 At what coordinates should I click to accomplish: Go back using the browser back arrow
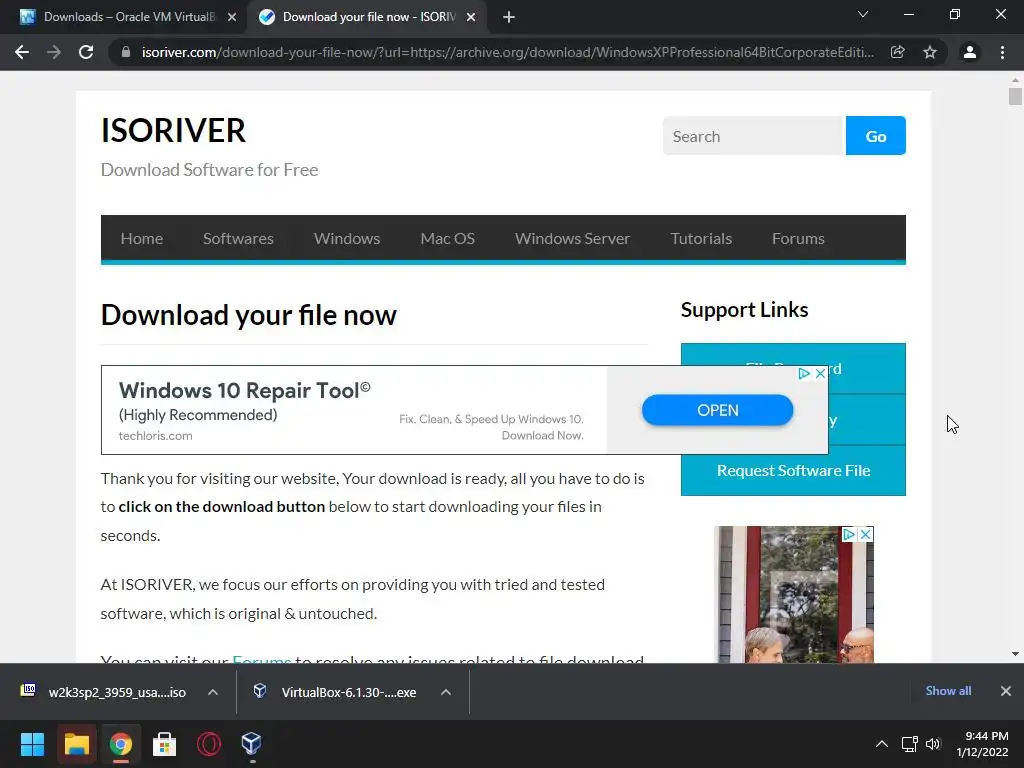pos(22,52)
